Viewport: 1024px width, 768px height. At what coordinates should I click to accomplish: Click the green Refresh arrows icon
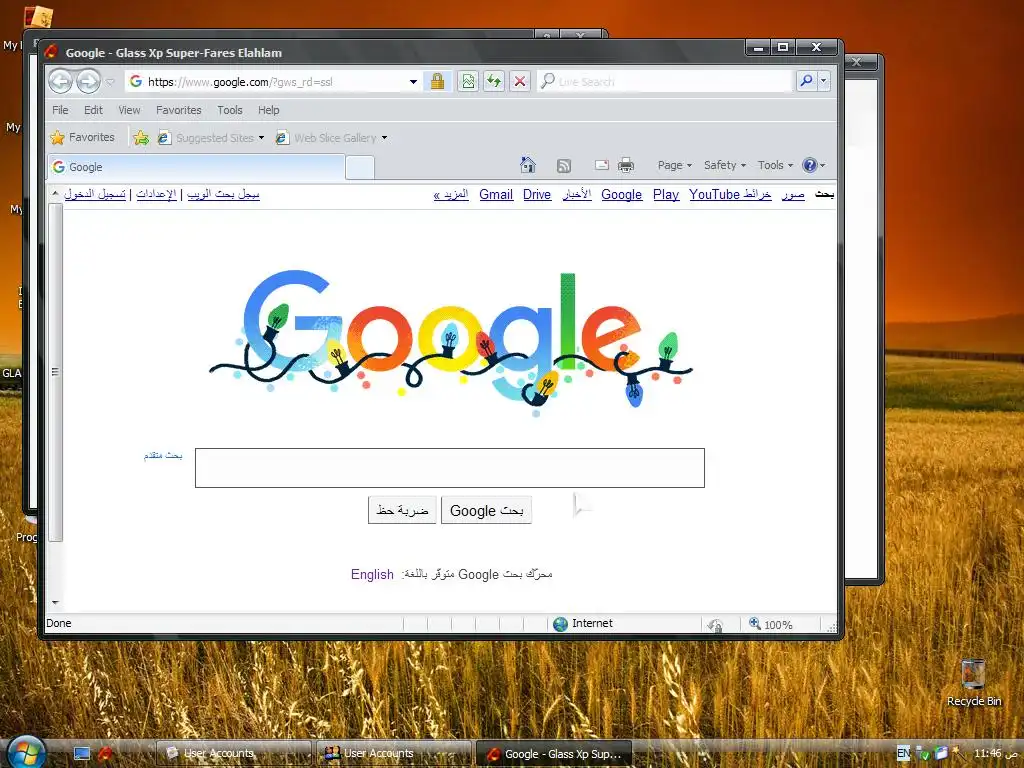pyautogui.click(x=494, y=81)
